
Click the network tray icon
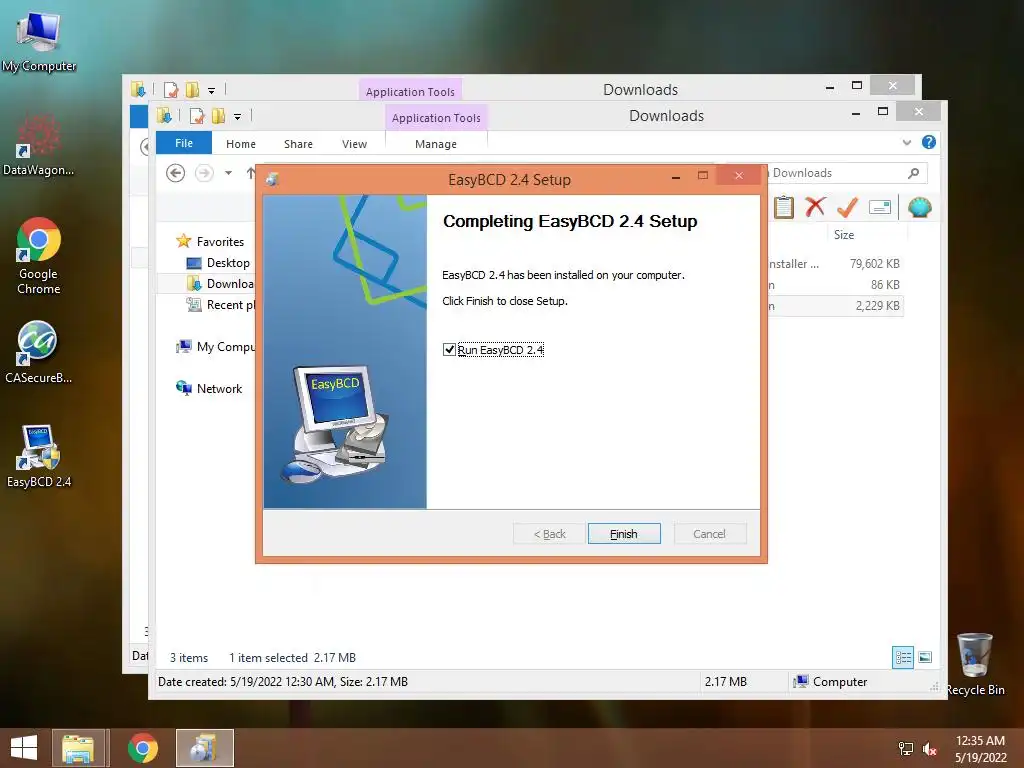click(x=906, y=749)
